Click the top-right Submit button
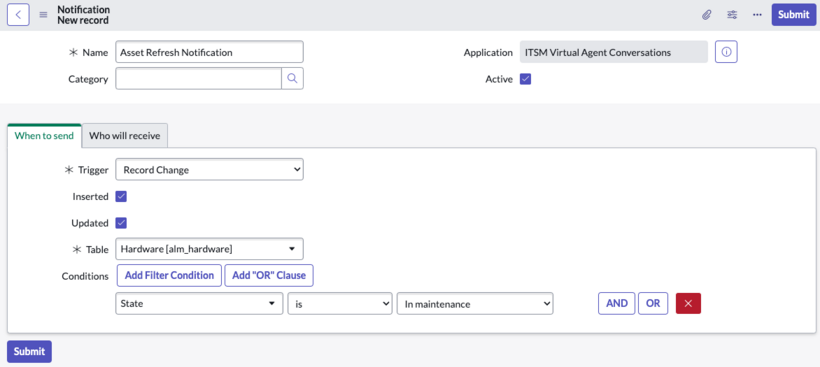Viewport: 820px width, 367px height. [x=793, y=15]
